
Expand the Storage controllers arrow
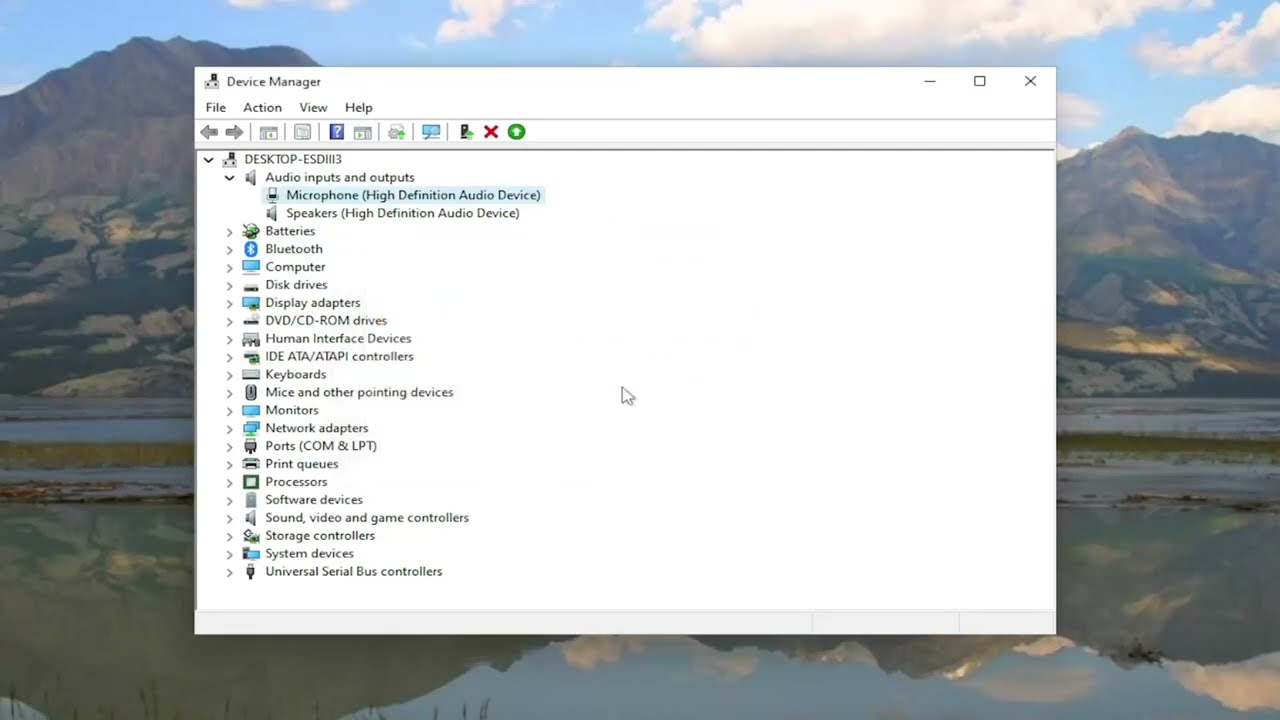[x=229, y=537]
